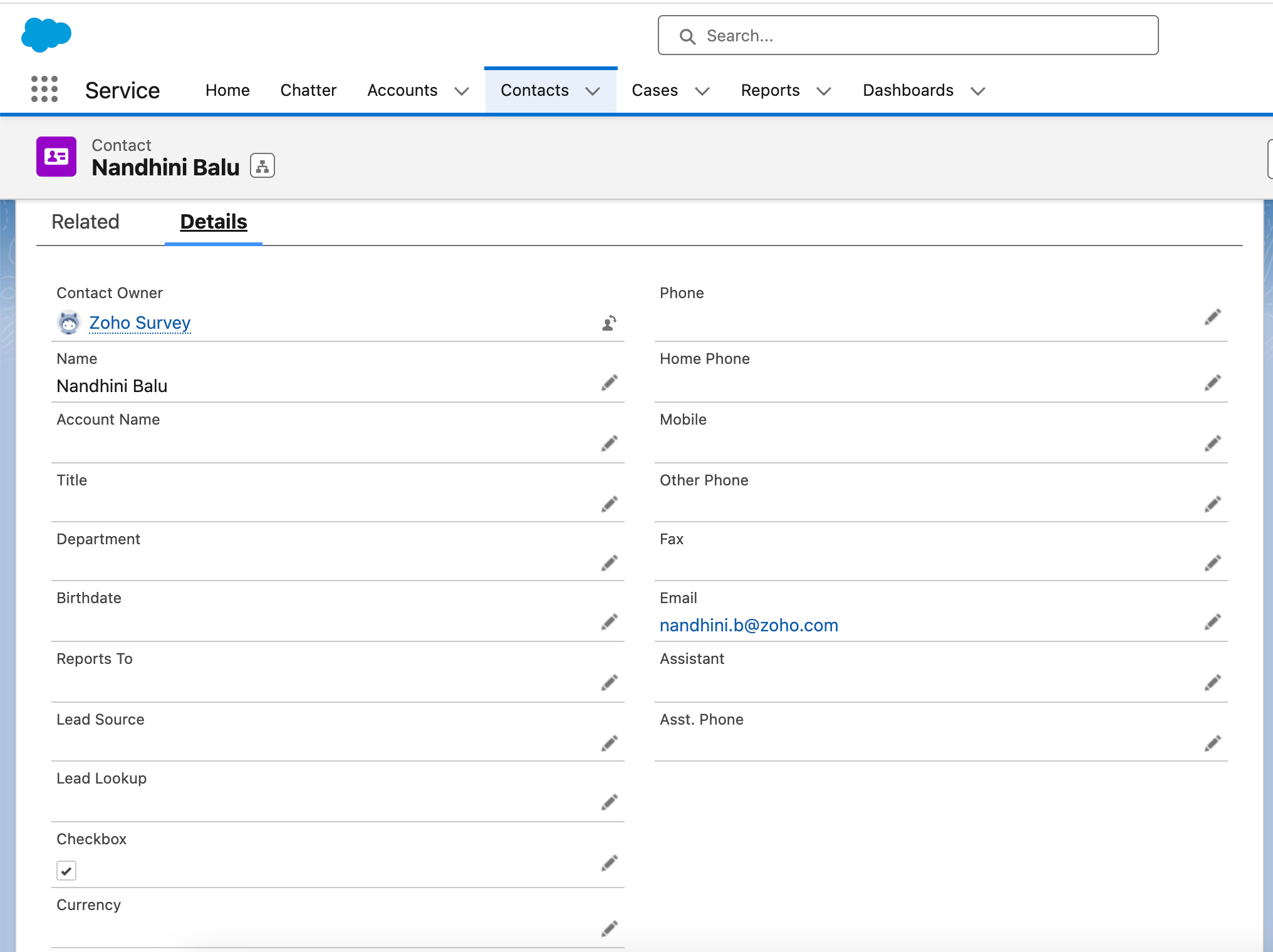This screenshot has width=1273, height=952.
Task: Toggle the Checkbox field checkbox
Action: [66, 871]
